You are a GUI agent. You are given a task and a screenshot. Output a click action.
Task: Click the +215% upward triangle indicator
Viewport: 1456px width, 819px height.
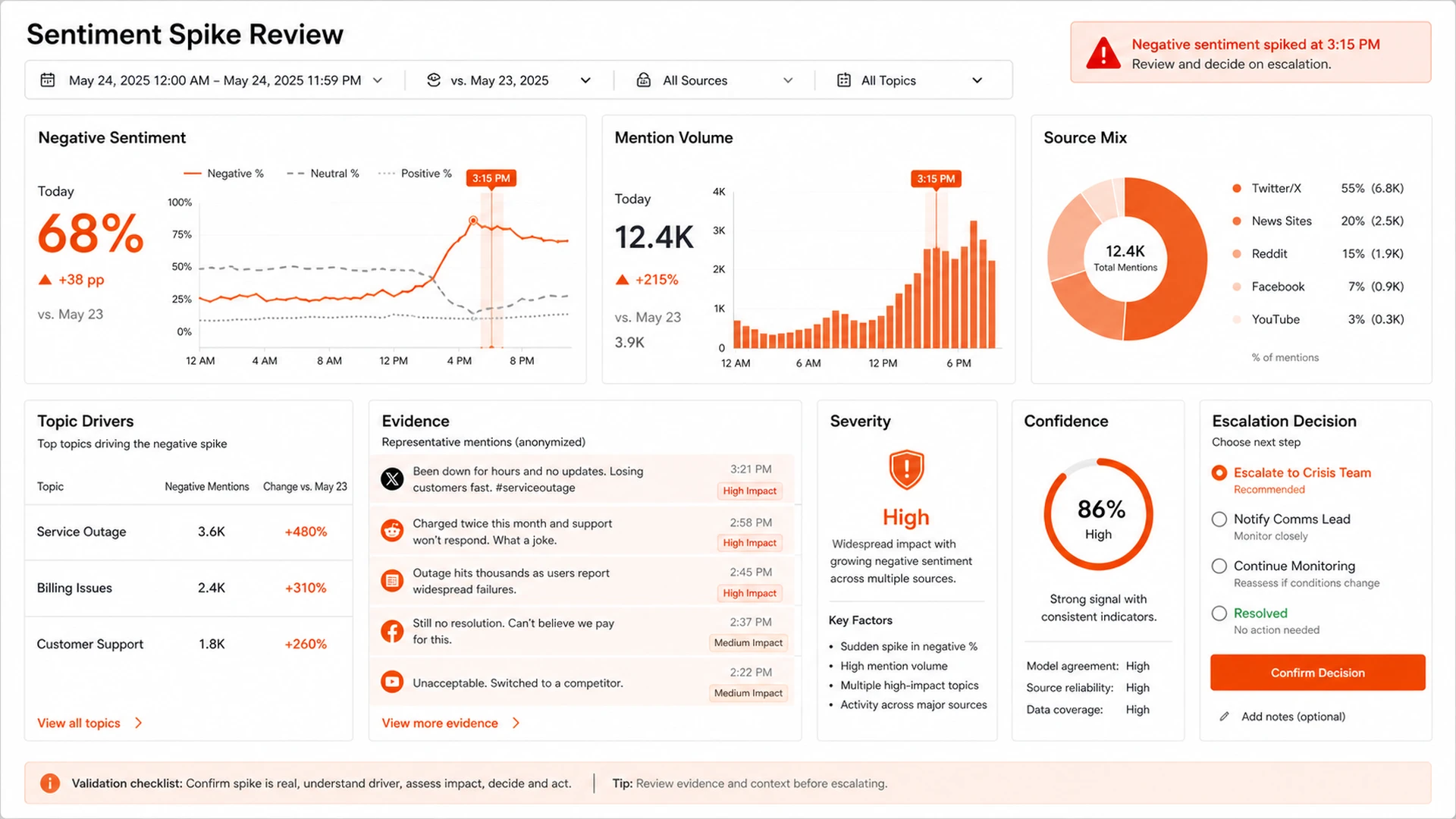click(623, 280)
